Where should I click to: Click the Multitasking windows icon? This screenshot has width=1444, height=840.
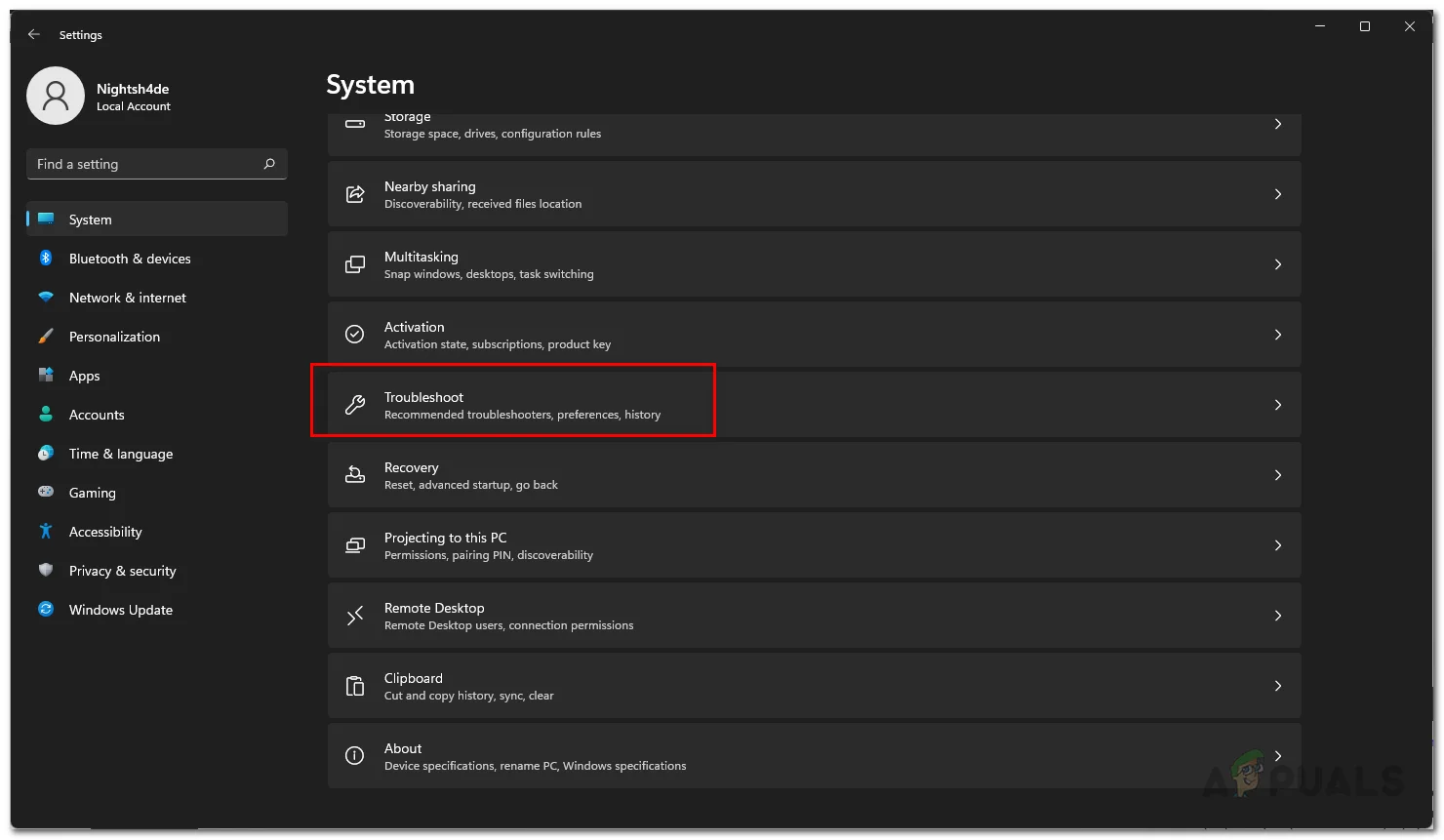click(355, 264)
